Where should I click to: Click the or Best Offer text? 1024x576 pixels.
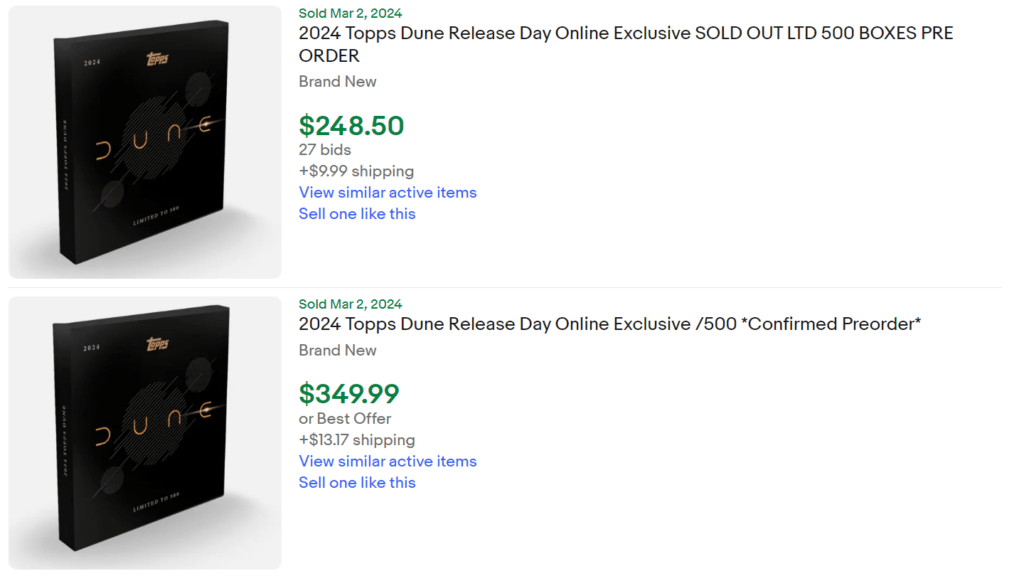coord(344,418)
